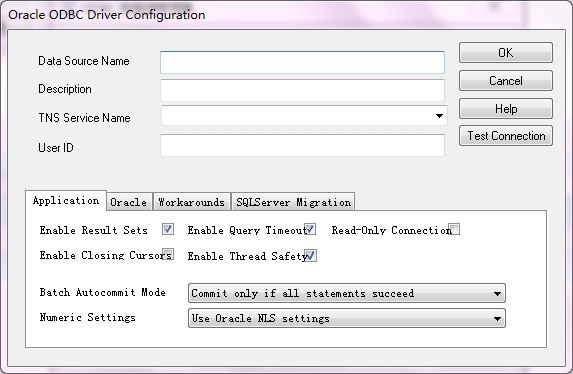Toggle the Enable Result Sets checkbox

[x=168, y=229]
